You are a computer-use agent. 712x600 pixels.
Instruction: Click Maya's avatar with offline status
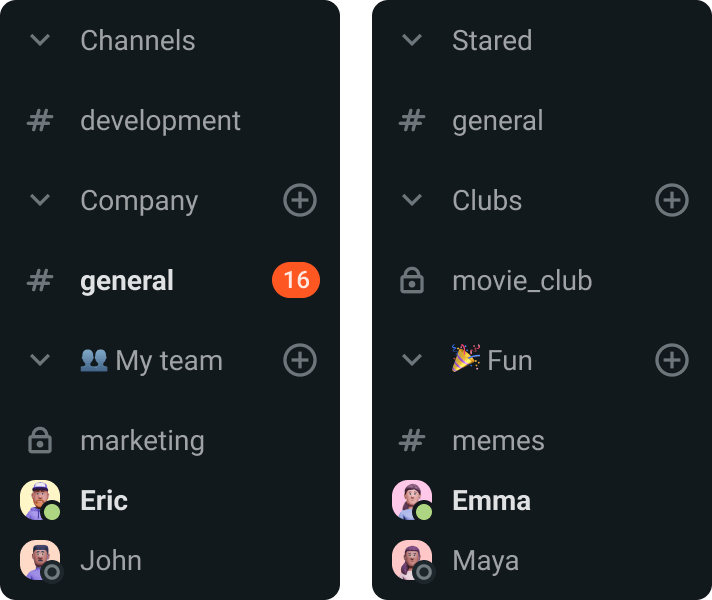click(x=412, y=560)
